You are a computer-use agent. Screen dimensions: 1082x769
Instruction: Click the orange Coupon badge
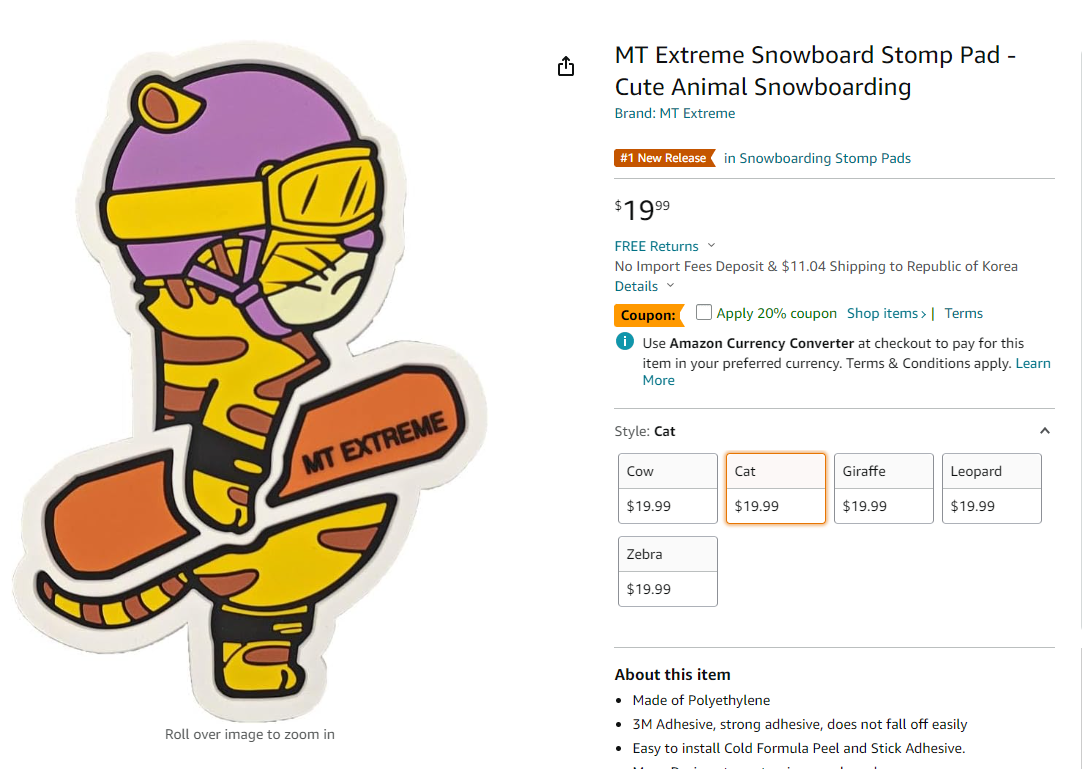(649, 315)
